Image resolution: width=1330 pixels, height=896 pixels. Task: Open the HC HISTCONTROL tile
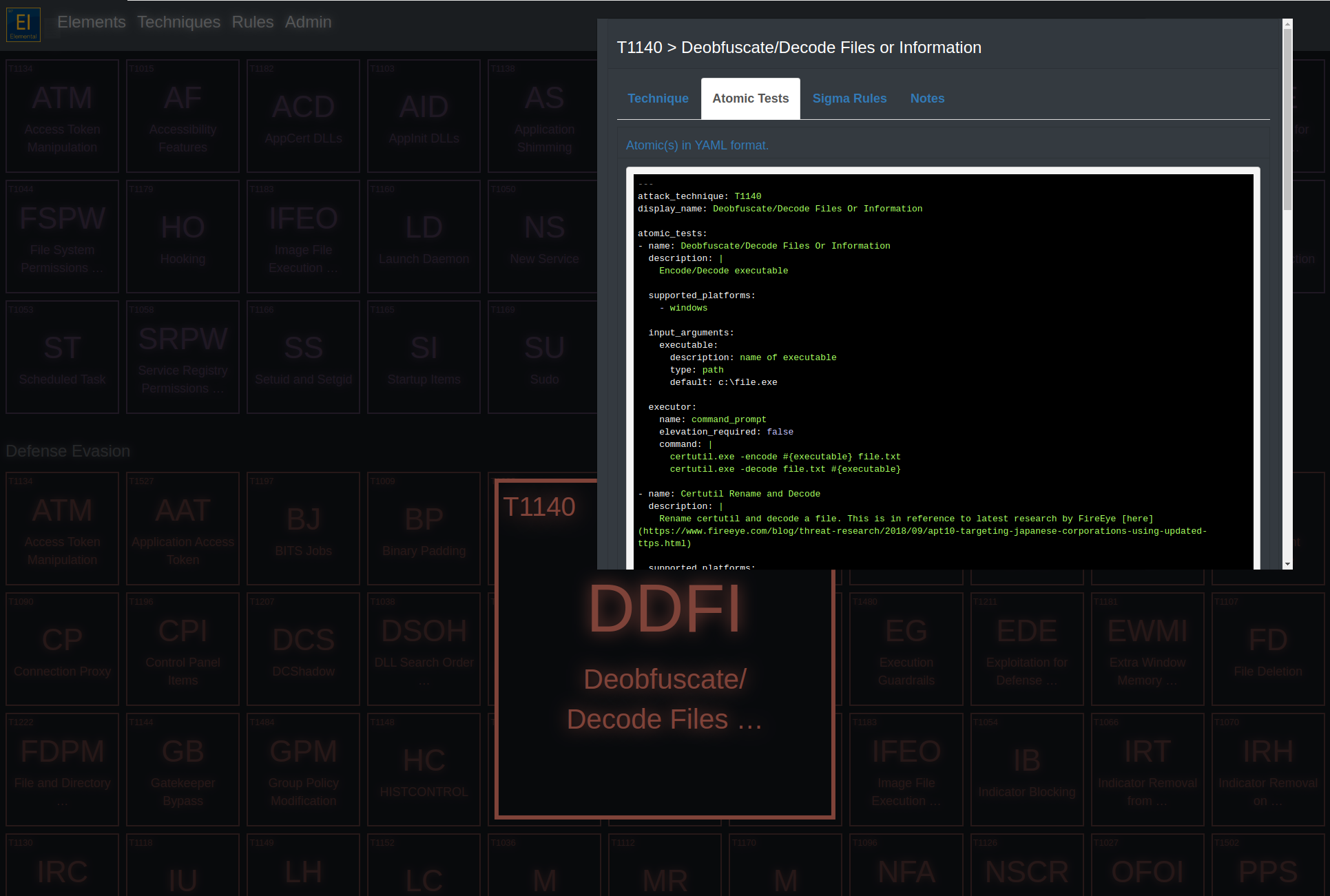tap(424, 769)
